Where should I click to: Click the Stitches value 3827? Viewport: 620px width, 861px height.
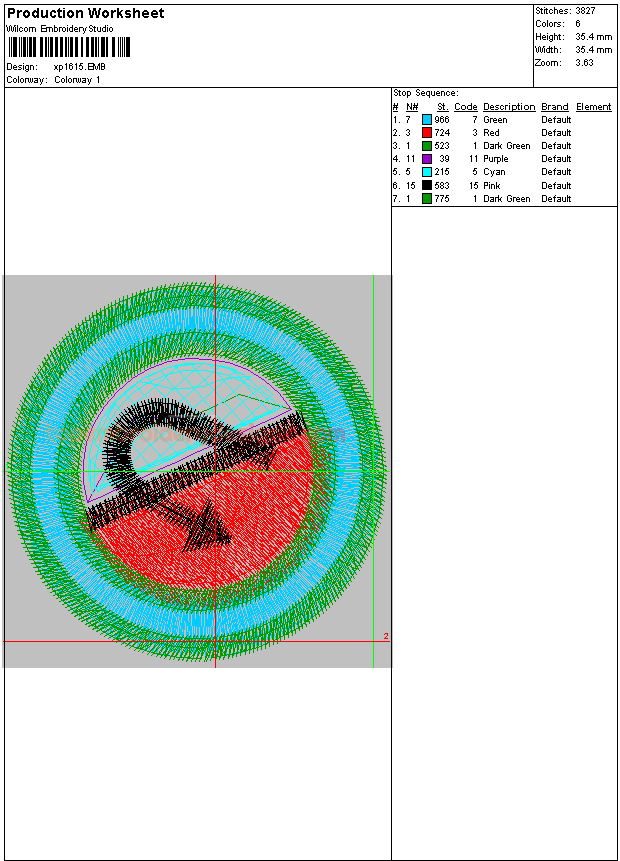pyautogui.click(x=585, y=10)
